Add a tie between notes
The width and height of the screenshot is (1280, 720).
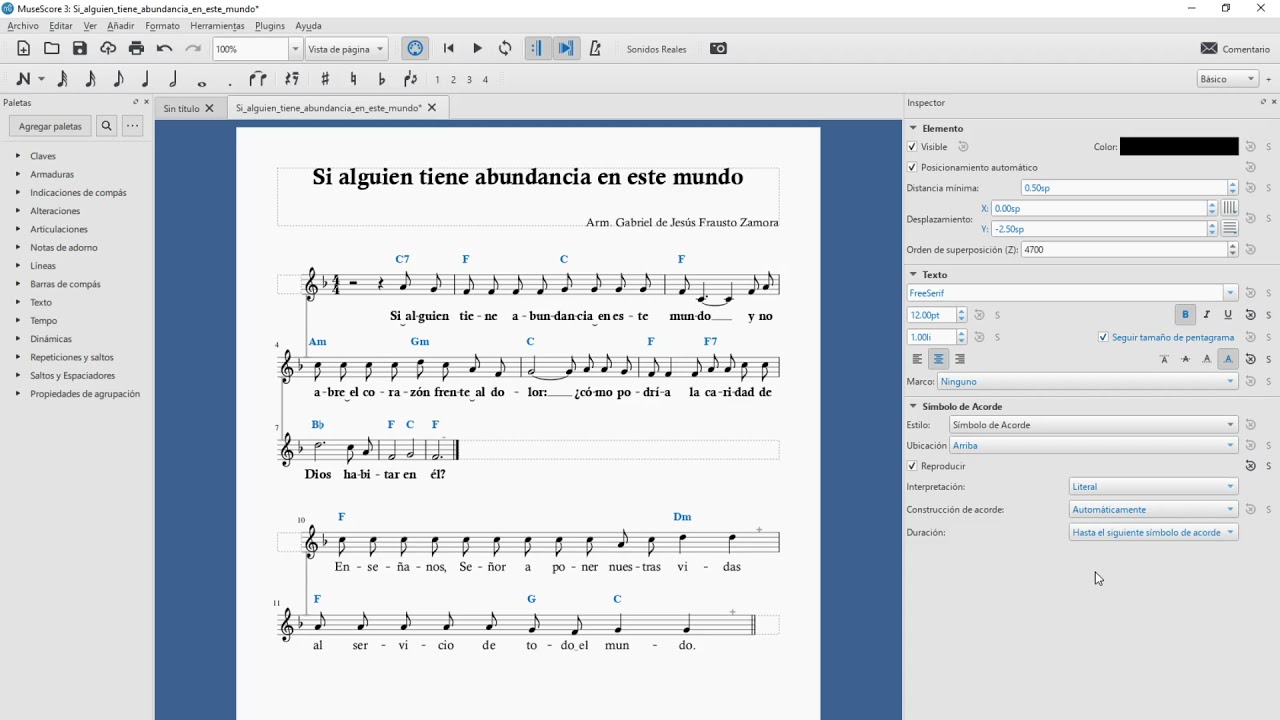[258, 79]
